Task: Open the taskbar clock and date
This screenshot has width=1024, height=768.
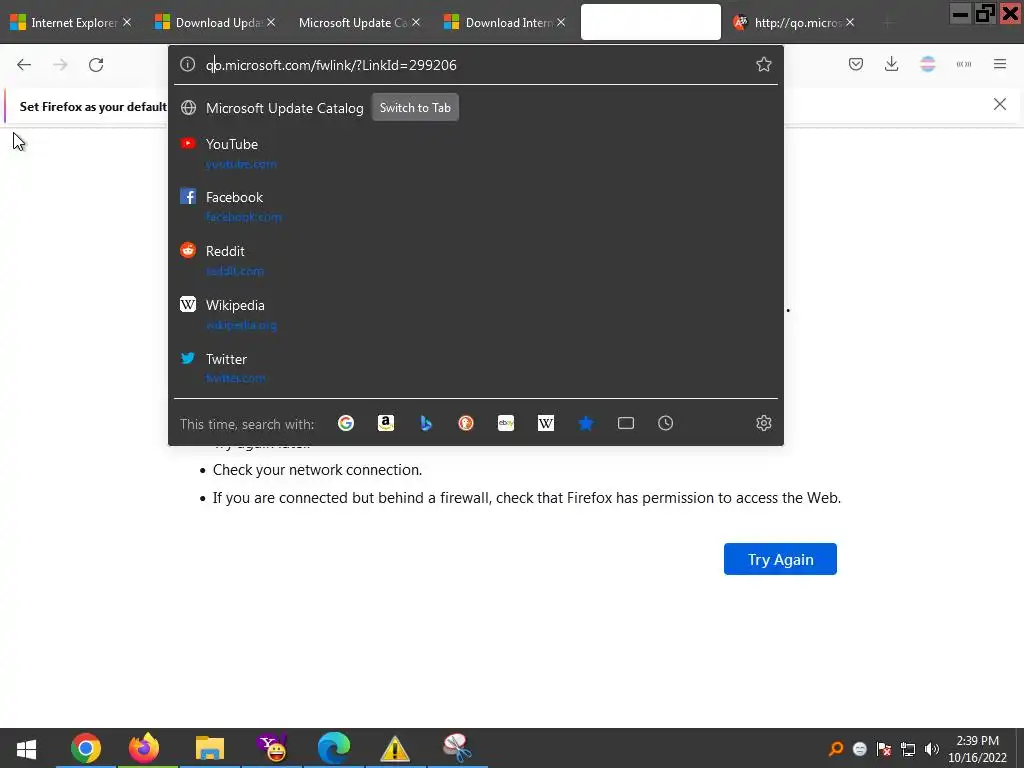Action: coord(978,749)
